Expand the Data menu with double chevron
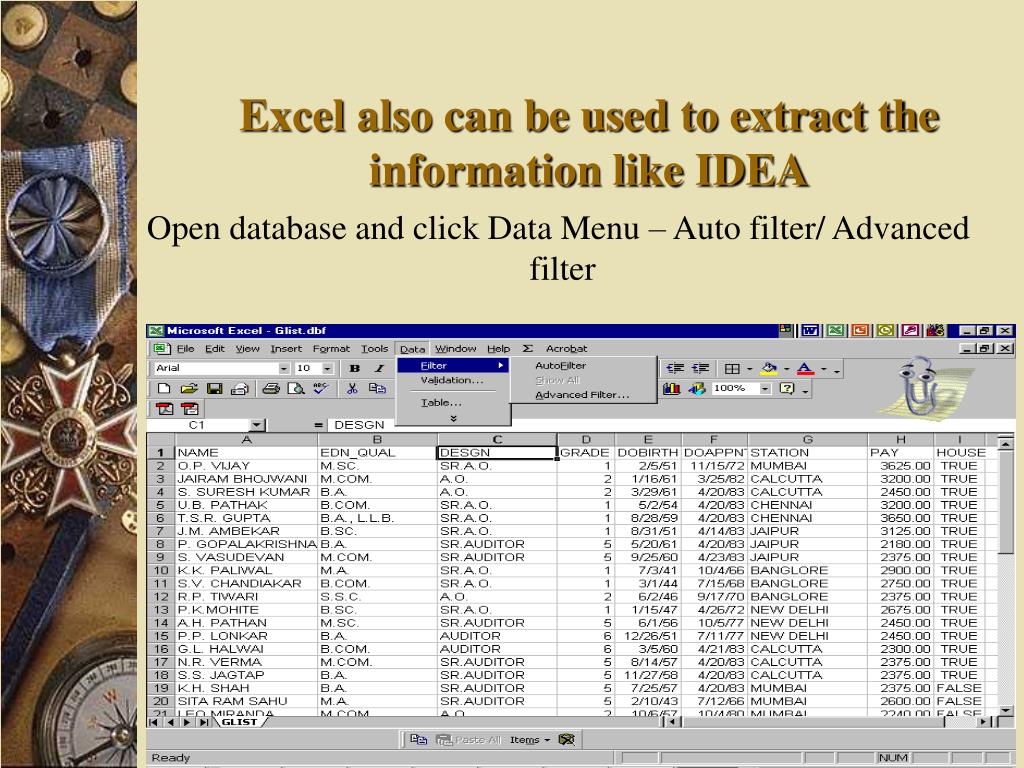This screenshot has height=768, width=1024. coord(453,418)
